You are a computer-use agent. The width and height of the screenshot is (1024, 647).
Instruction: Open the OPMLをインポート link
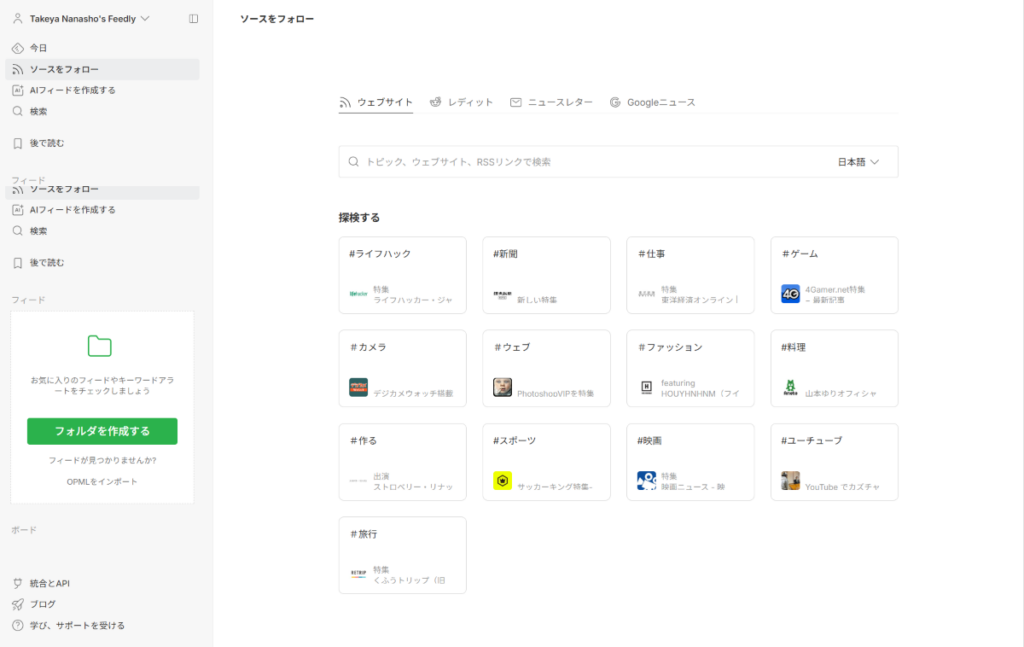(101, 479)
